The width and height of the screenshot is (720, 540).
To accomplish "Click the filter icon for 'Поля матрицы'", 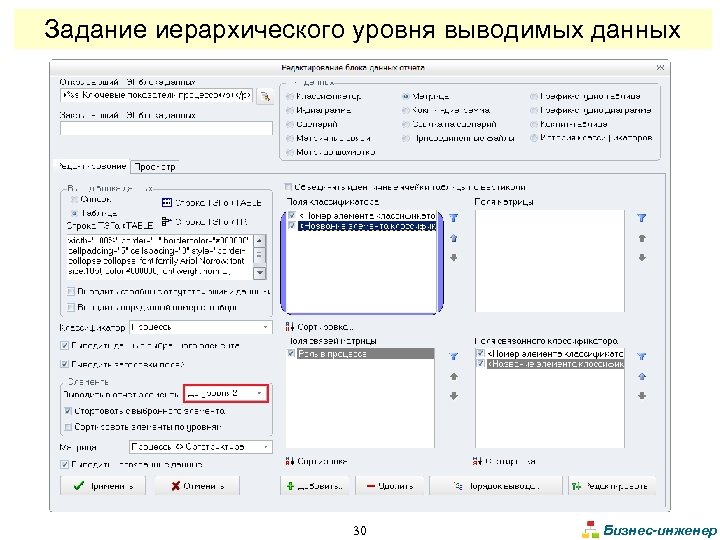I will 642,218.
